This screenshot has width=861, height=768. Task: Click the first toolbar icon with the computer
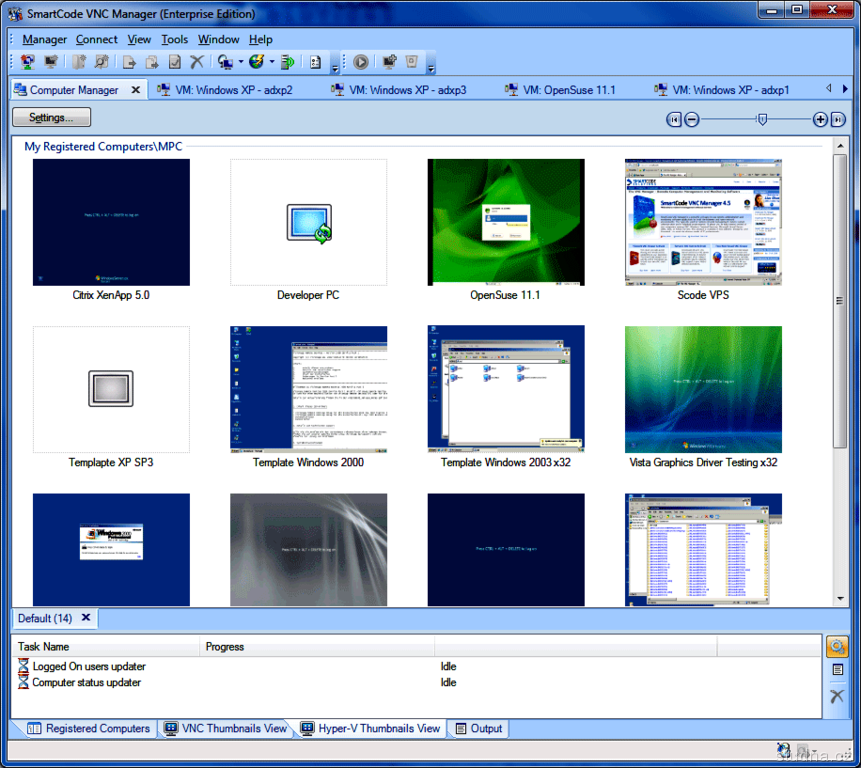(x=27, y=62)
